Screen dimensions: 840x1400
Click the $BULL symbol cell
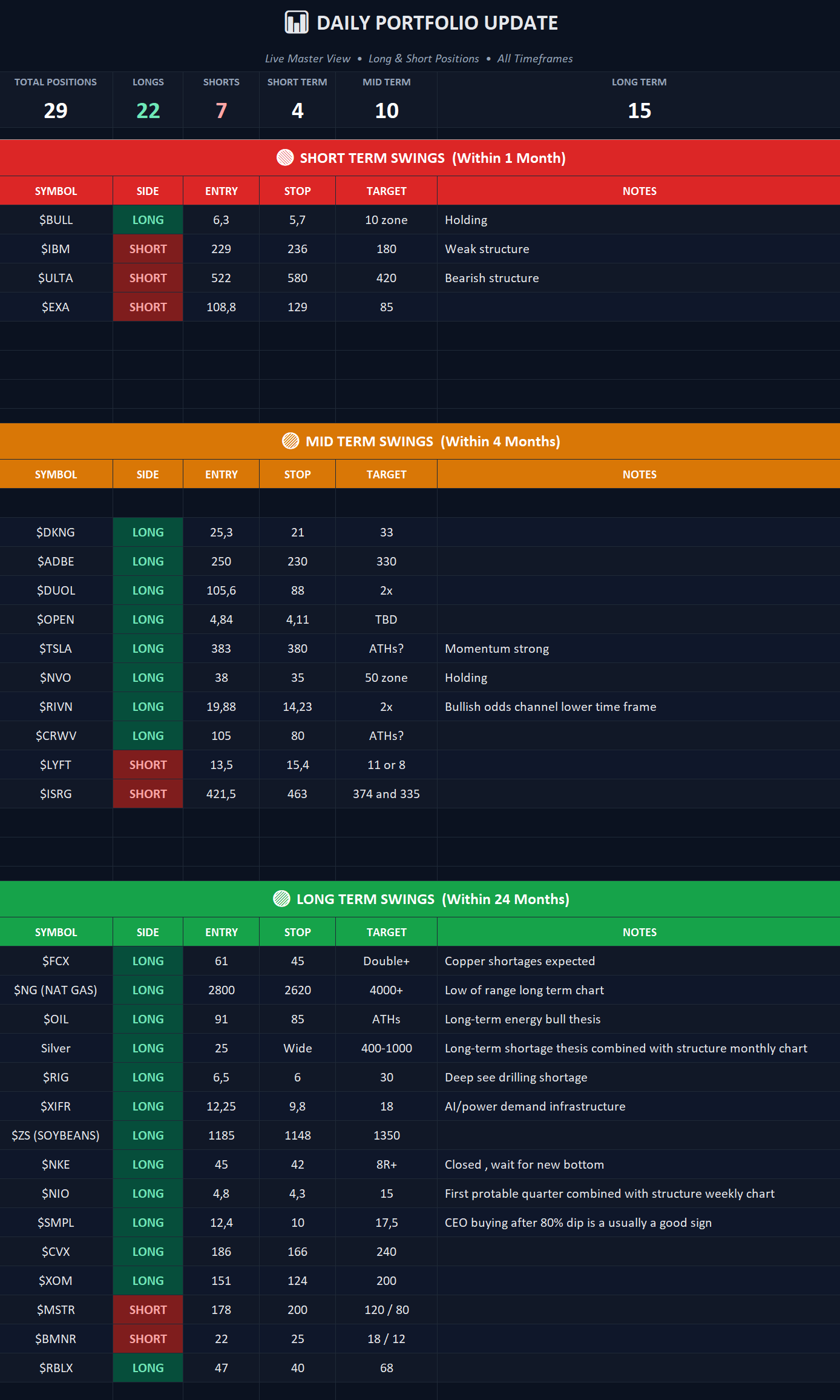coord(56,220)
